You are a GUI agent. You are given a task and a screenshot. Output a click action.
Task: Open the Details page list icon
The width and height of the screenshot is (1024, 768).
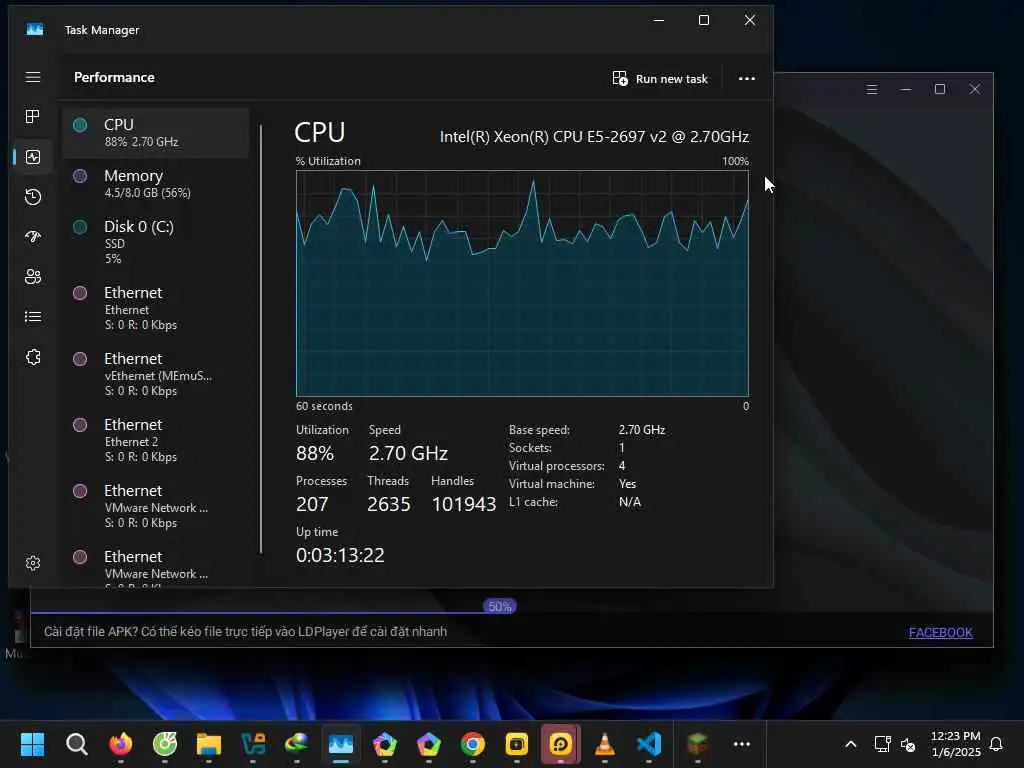33,317
